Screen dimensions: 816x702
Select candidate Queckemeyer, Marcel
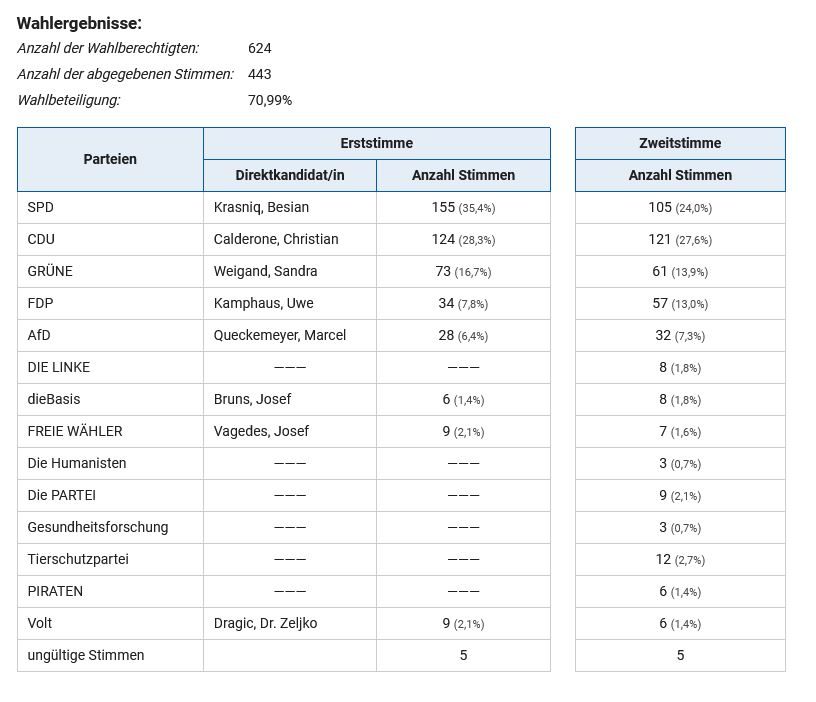pos(280,335)
